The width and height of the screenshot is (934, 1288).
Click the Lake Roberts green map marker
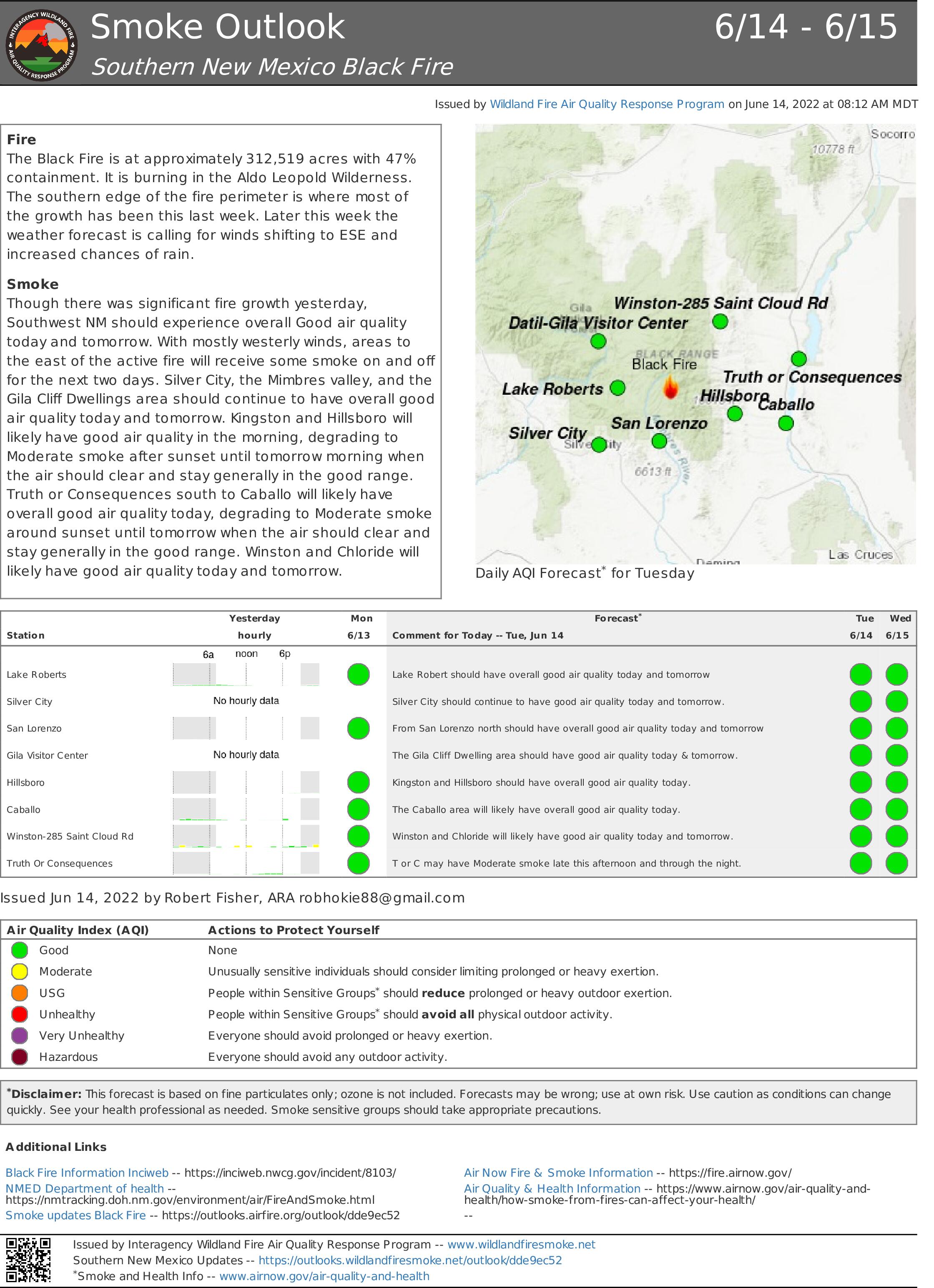617,388
